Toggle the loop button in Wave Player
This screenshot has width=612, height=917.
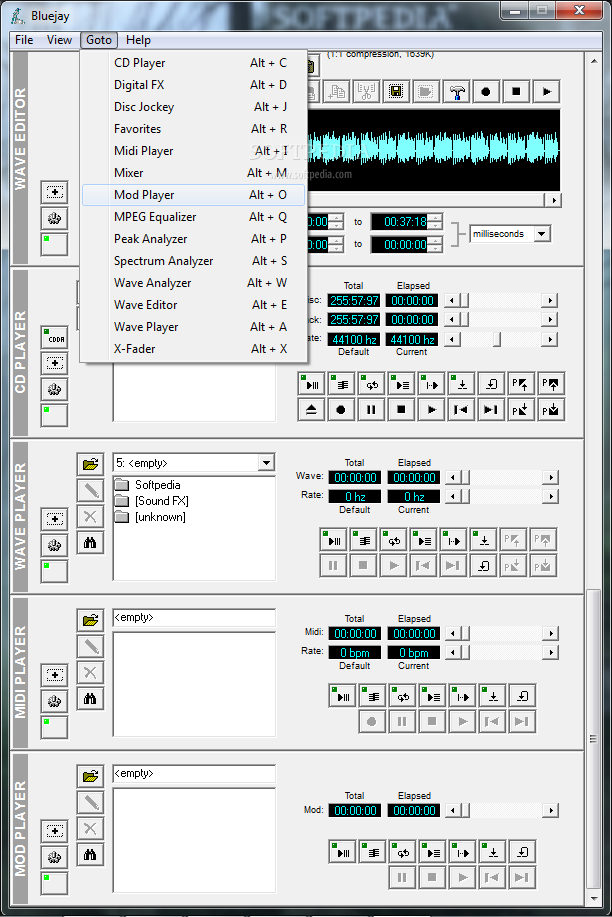pyautogui.click(x=393, y=540)
